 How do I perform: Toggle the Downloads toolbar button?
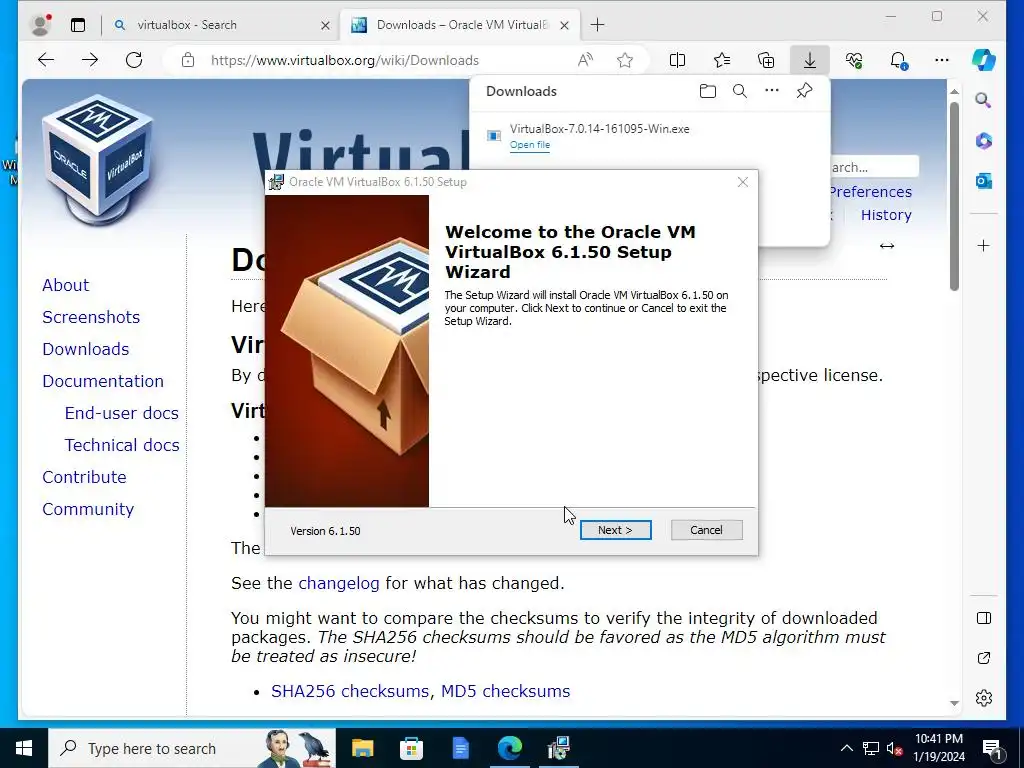[810, 60]
